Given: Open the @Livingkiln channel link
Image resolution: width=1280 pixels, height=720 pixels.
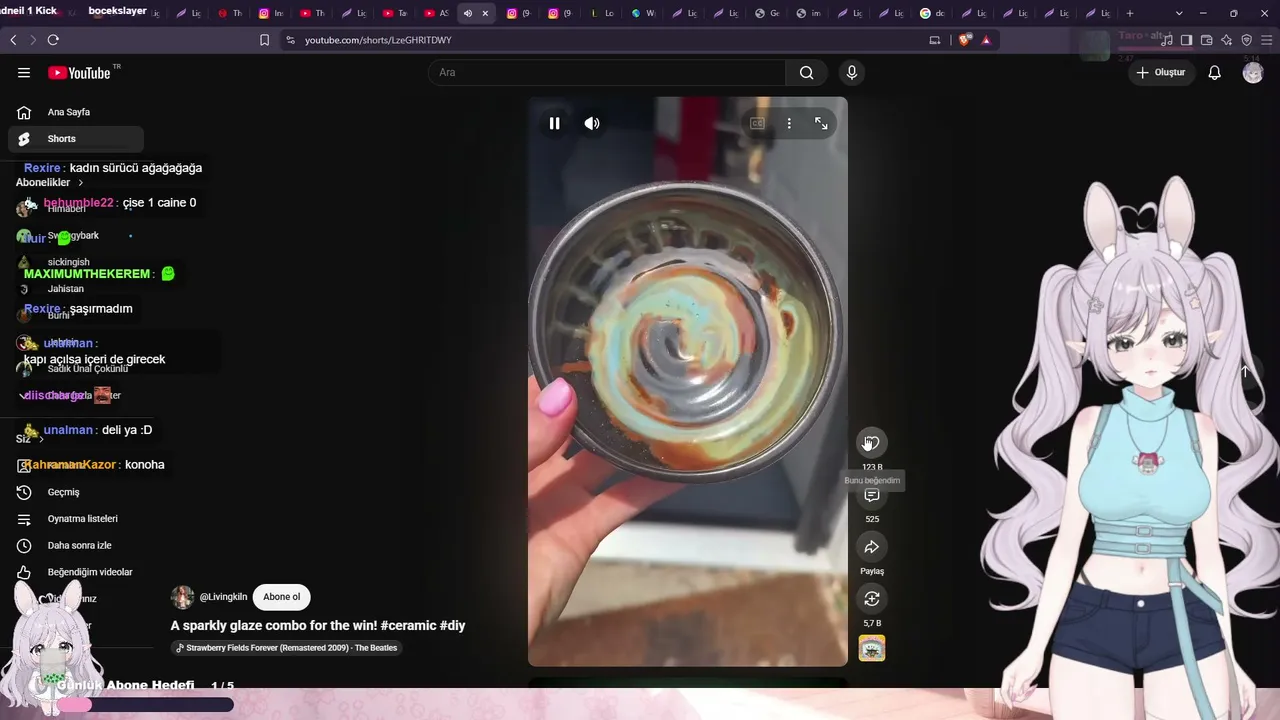Looking at the screenshot, I should click(223, 597).
